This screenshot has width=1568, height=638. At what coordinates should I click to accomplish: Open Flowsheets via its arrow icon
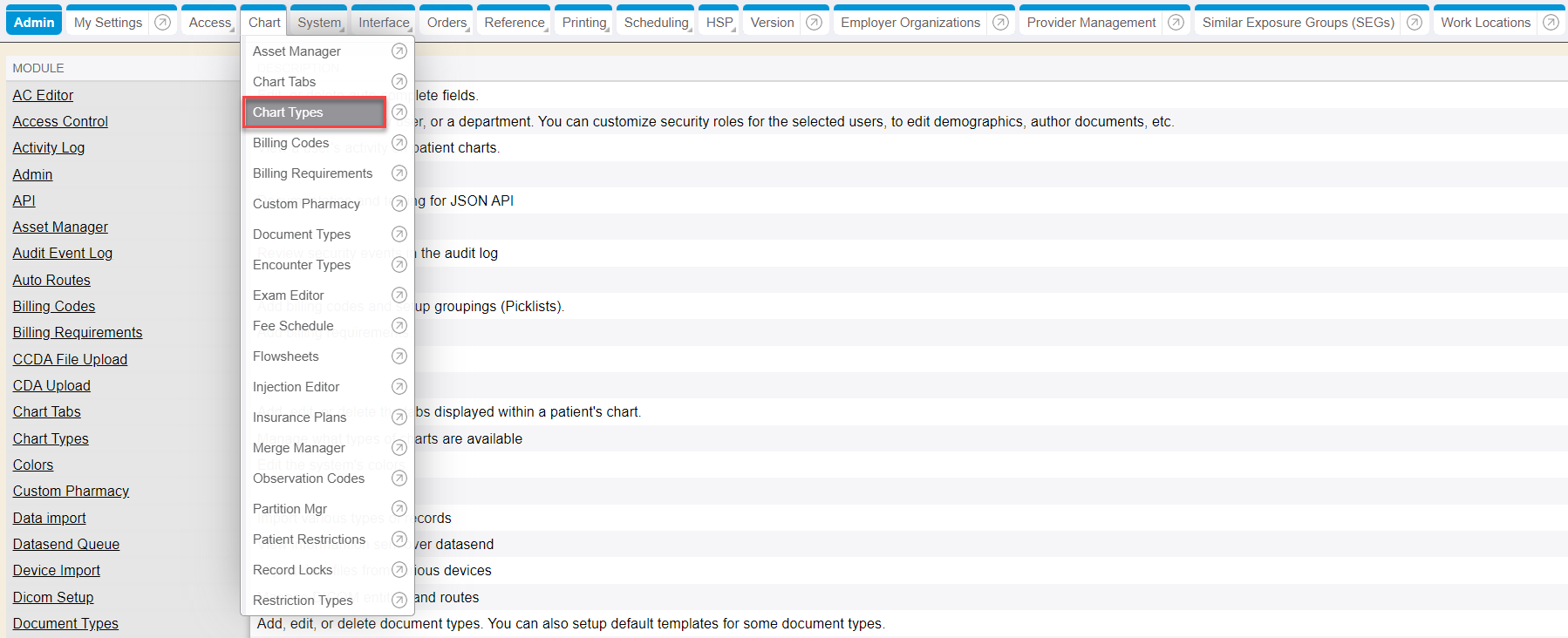[399, 356]
